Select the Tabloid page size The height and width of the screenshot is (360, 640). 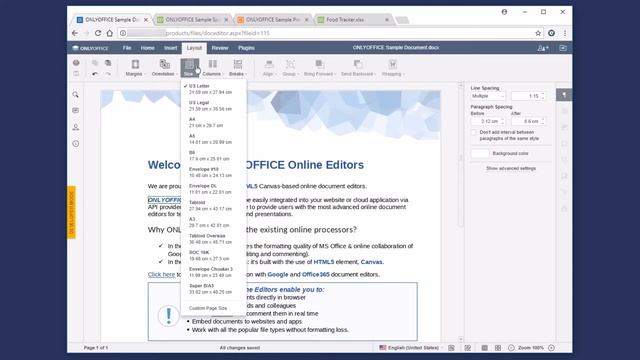point(213,206)
